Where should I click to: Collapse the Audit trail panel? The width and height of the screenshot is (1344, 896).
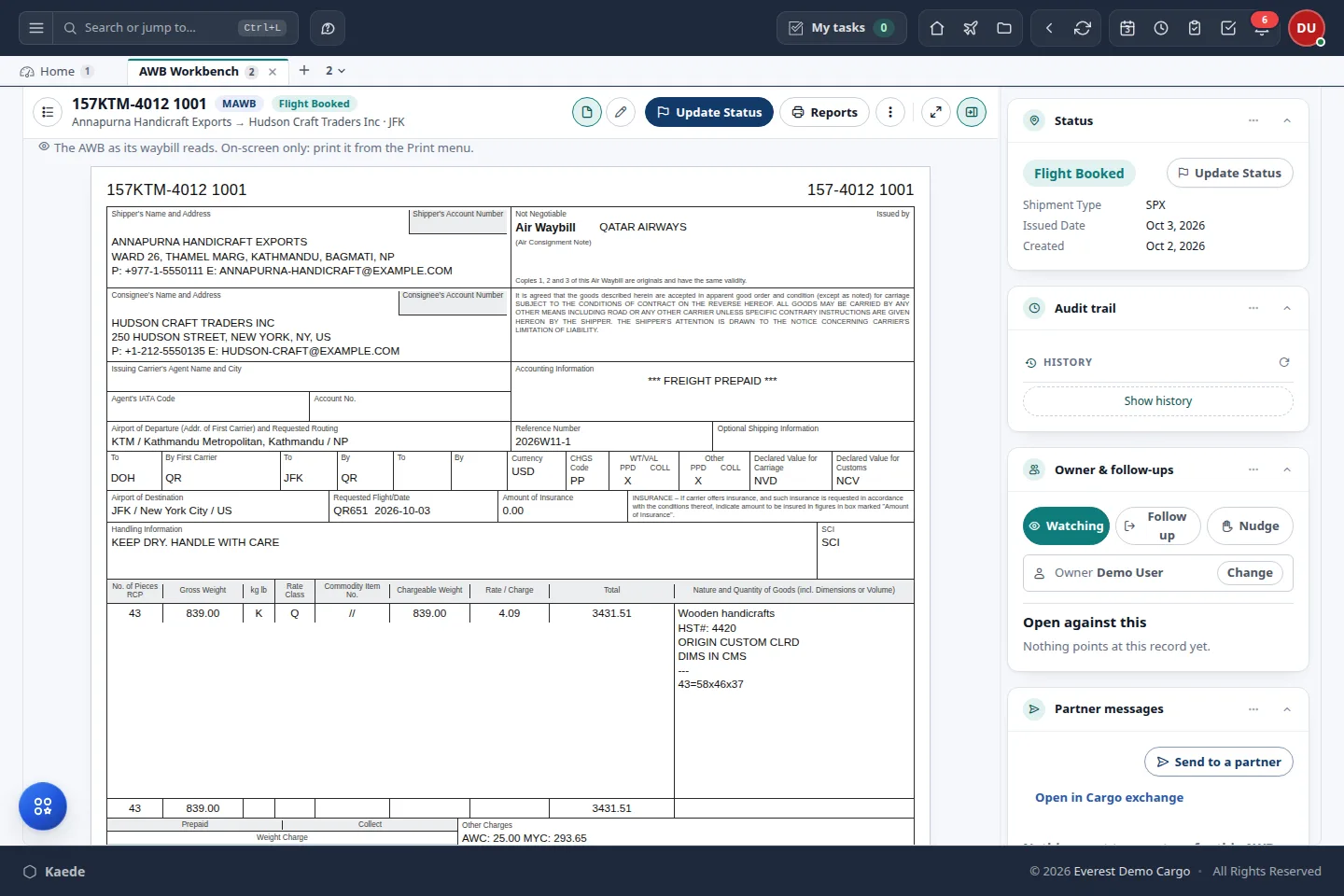[1287, 308]
